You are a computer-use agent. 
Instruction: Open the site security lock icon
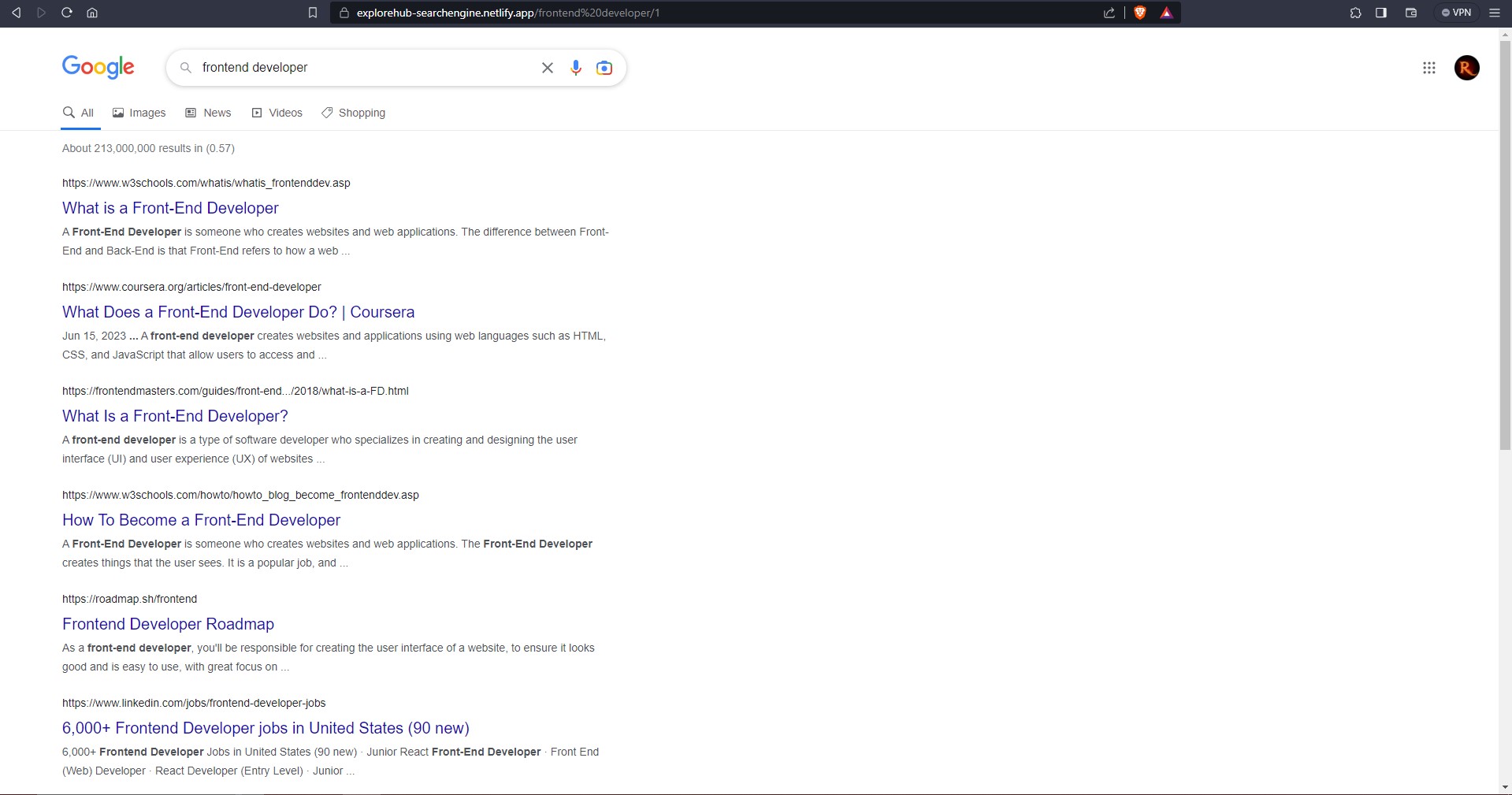point(344,13)
